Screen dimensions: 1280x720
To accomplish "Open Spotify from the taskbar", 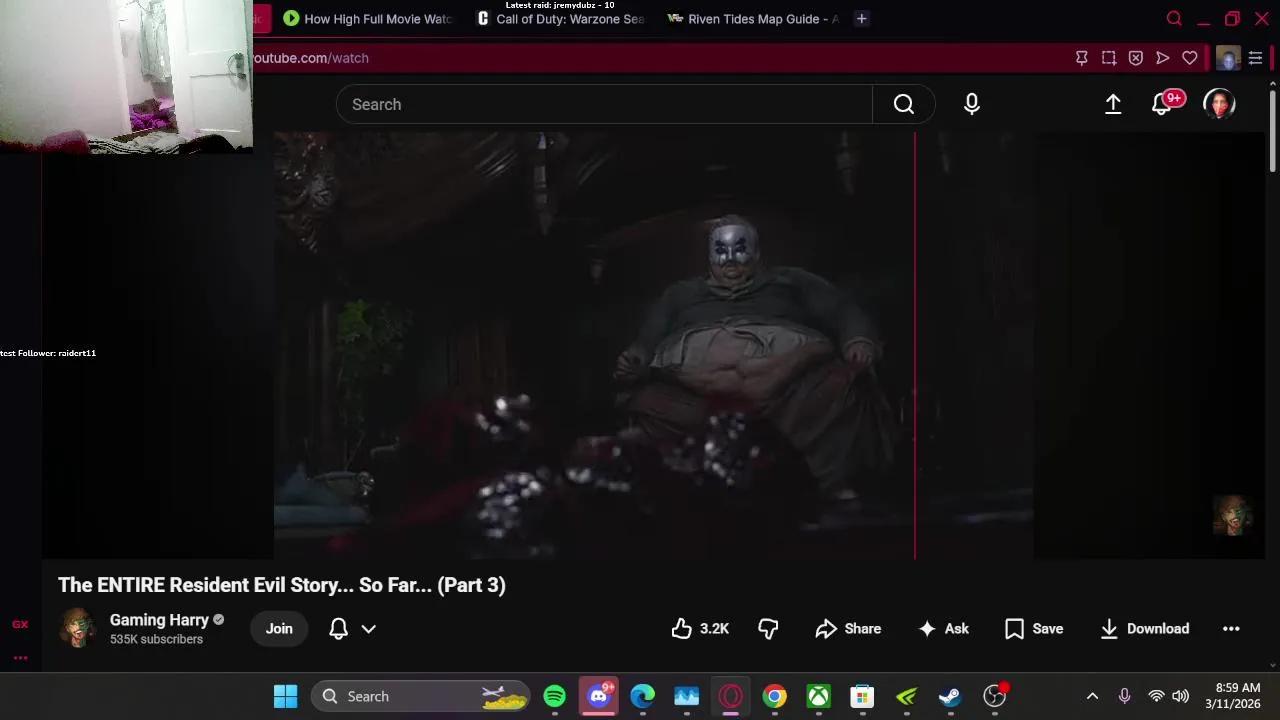I will pyautogui.click(x=555, y=696).
